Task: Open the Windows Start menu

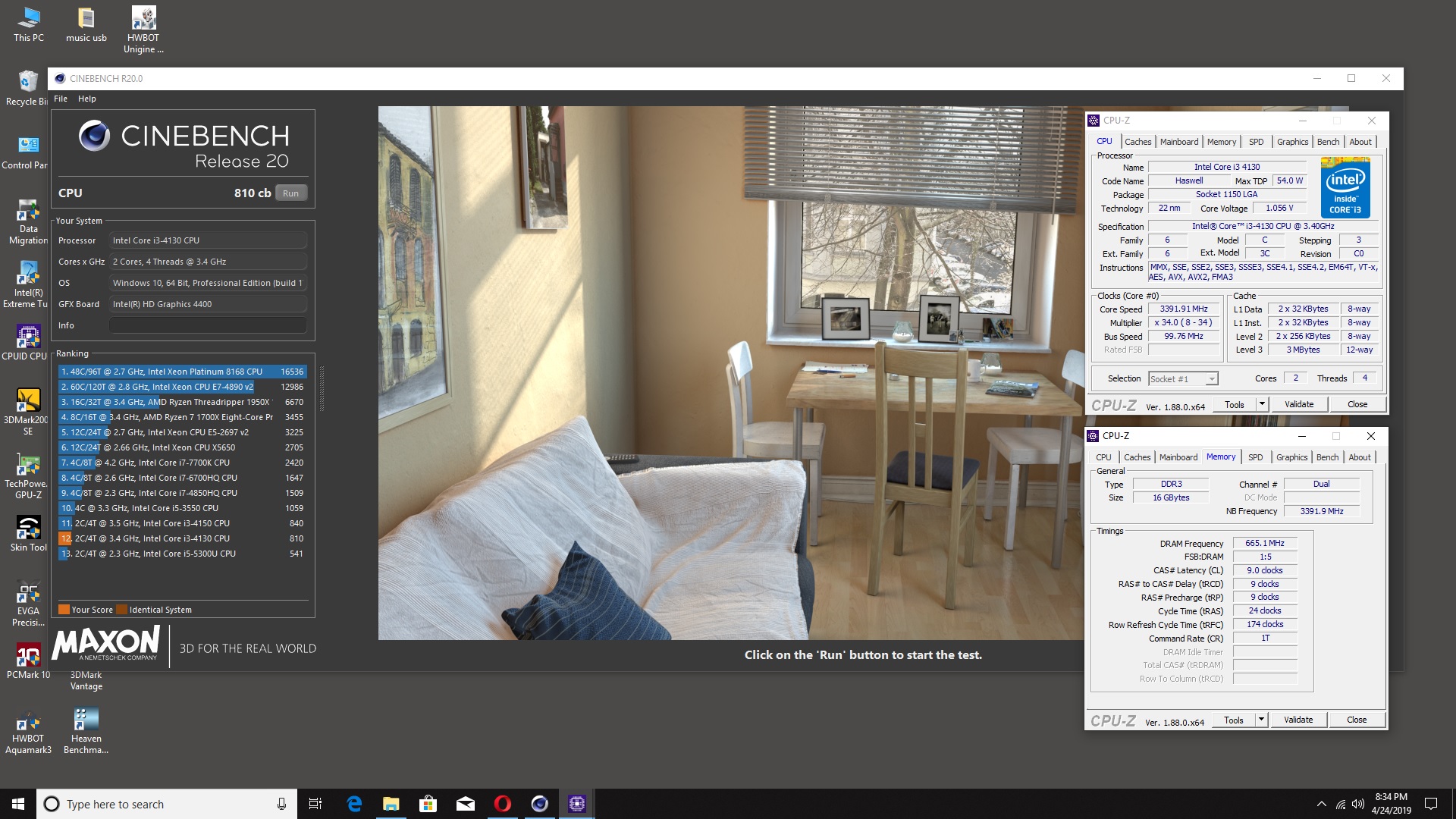Action: coord(18,804)
